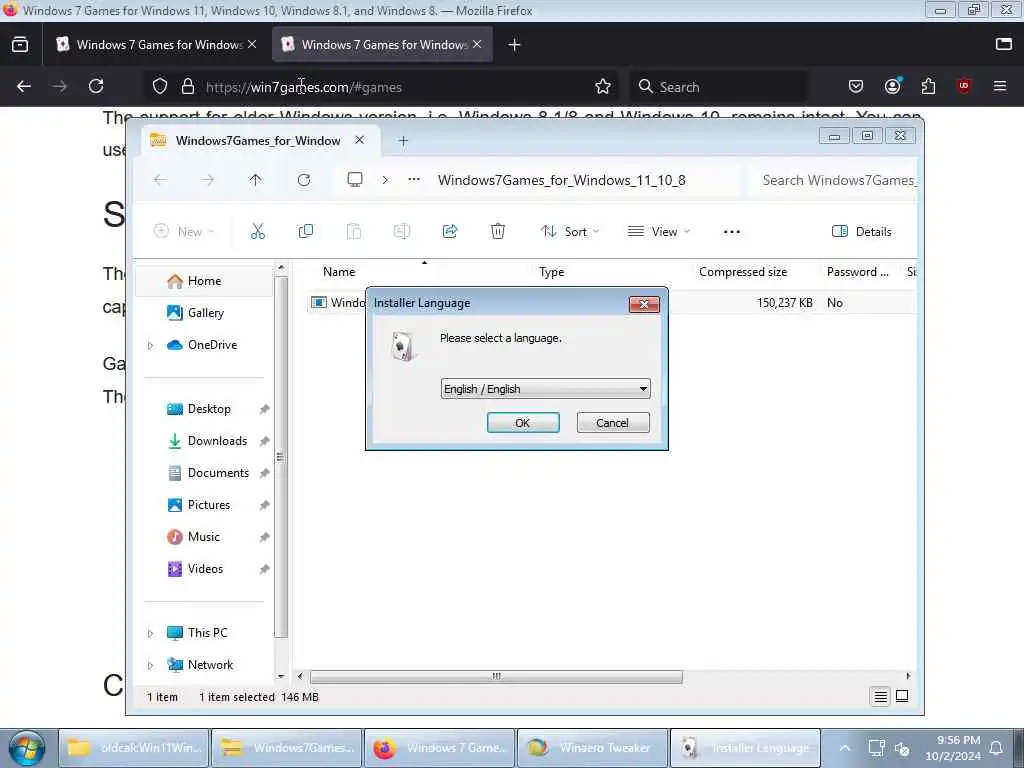Open a new Firefox tab

(x=515, y=44)
